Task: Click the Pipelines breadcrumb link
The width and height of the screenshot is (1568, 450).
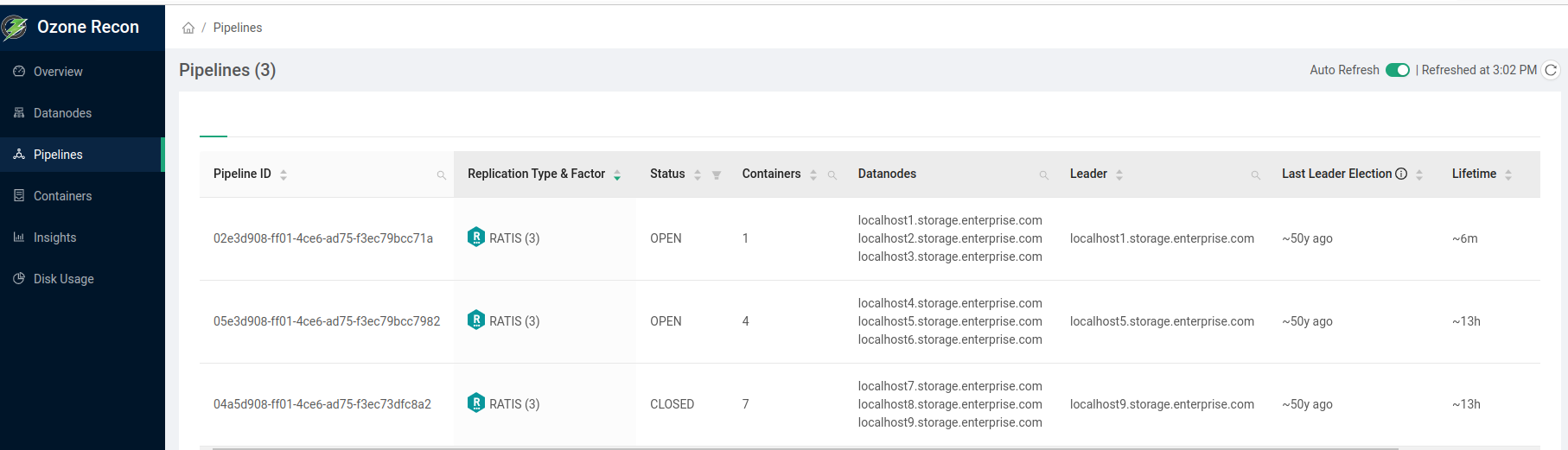Action: (238, 28)
